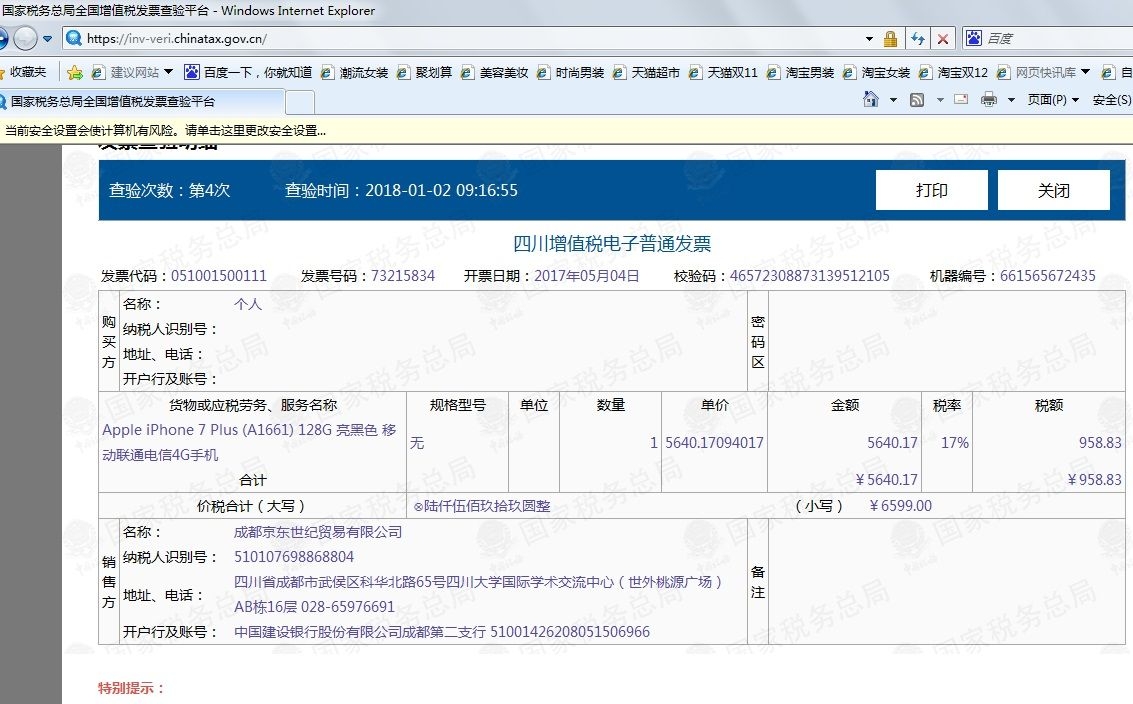This screenshot has height=704, width=1133.
Task: Open the recent pages history dropdown
Action: (48, 39)
